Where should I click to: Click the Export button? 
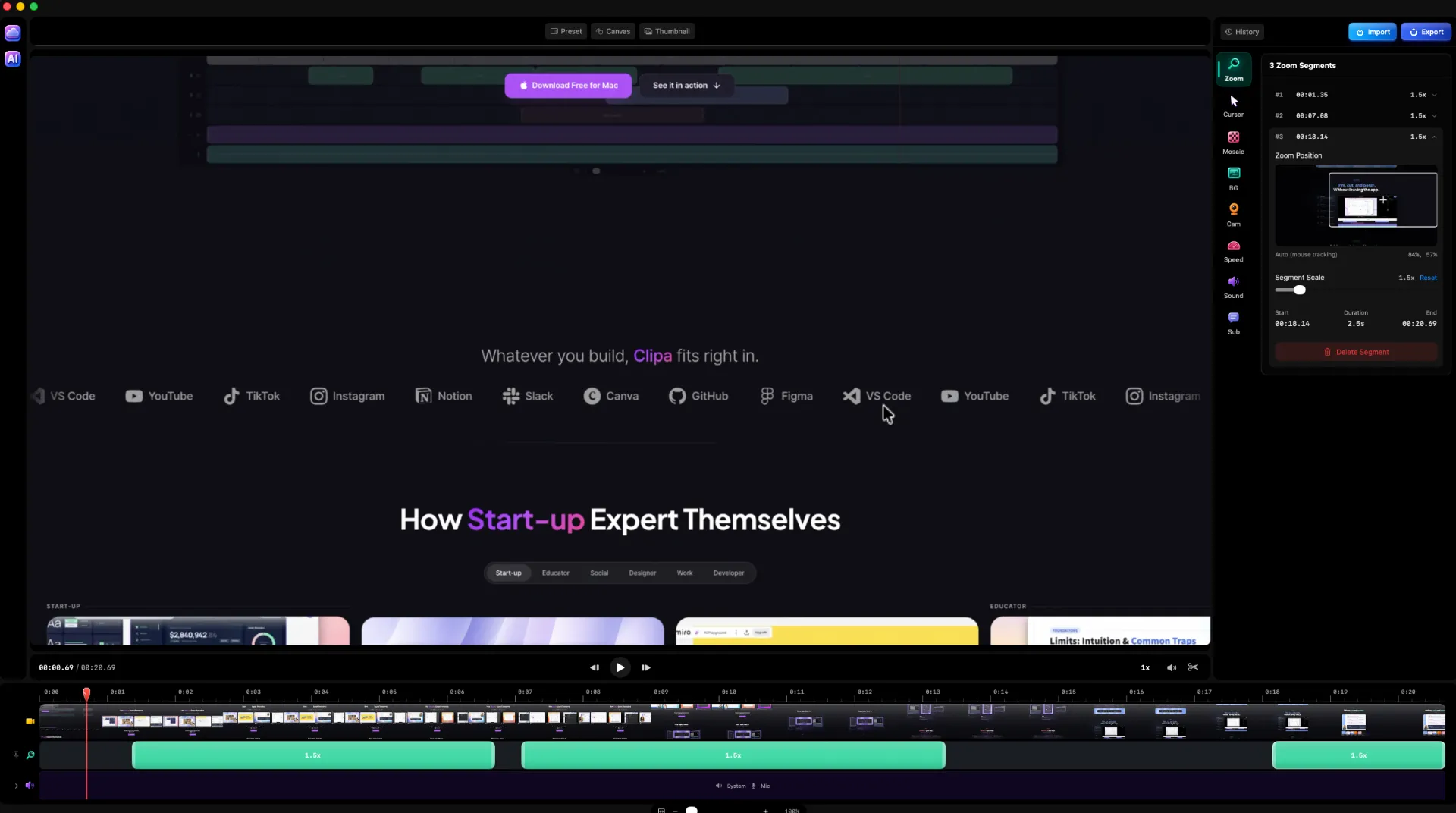1426,32
